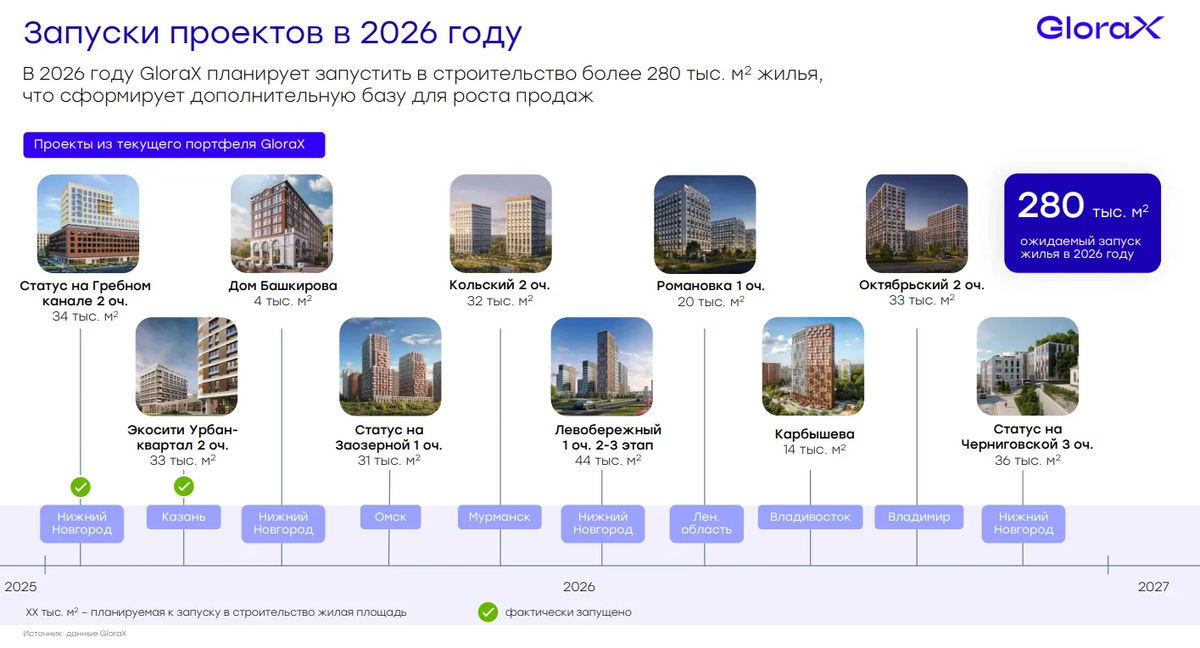Viewport: 1200px width, 648px height.
Task: Click "Статус на Черниговской 3 оч." caption
Action: [1027, 437]
